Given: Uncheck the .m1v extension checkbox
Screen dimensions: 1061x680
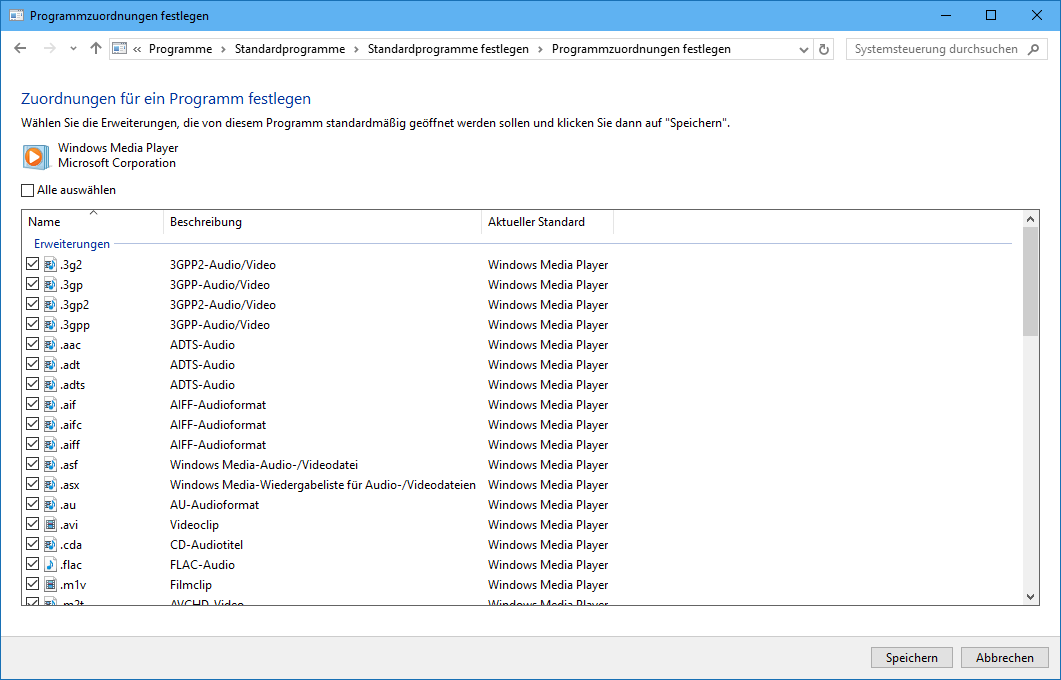Looking at the screenshot, I should tap(32, 584).
